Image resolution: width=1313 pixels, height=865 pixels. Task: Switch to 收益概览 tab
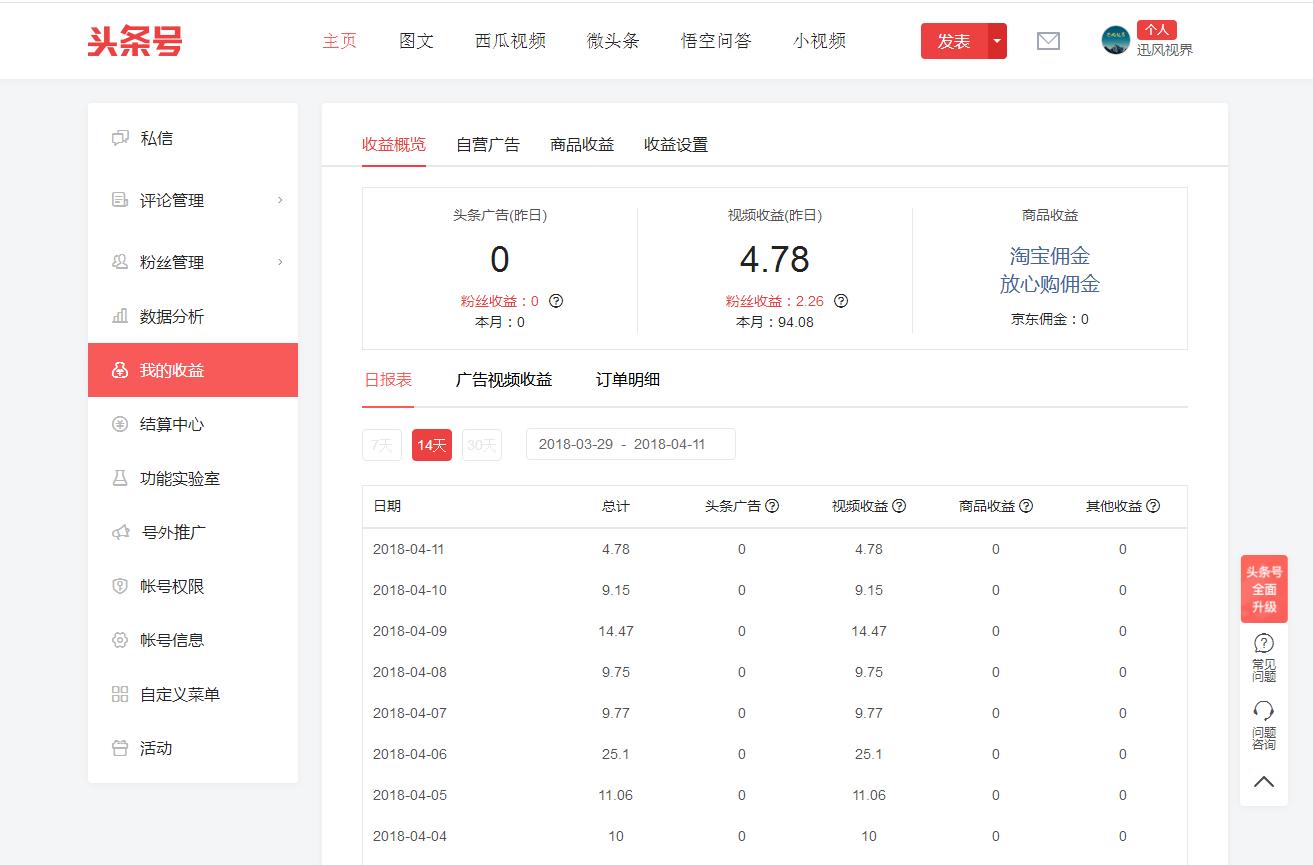[x=394, y=144]
